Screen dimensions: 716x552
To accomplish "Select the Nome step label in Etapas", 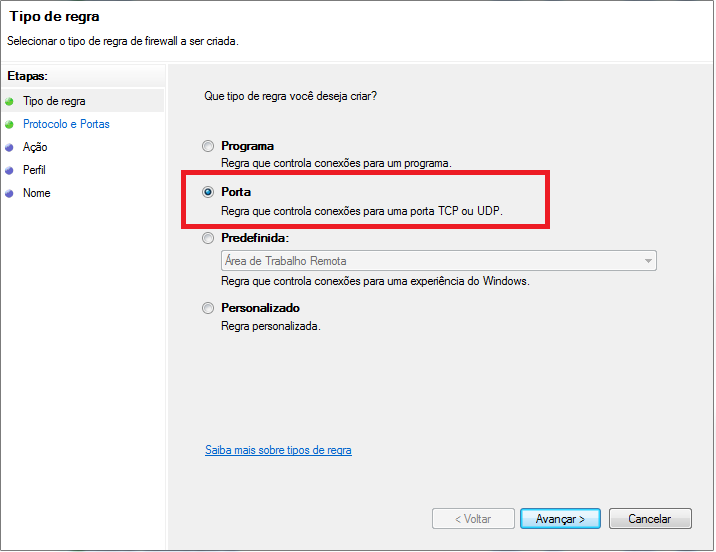I will (x=36, y=194).
